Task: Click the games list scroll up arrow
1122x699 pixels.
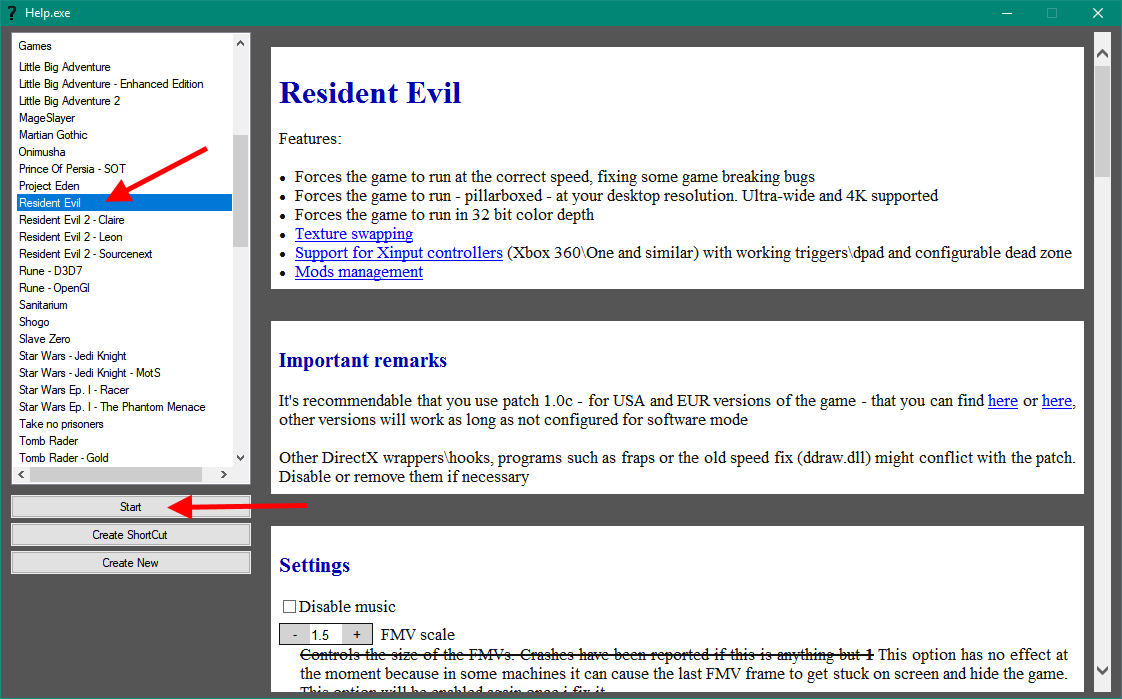Action: (240, 44)
